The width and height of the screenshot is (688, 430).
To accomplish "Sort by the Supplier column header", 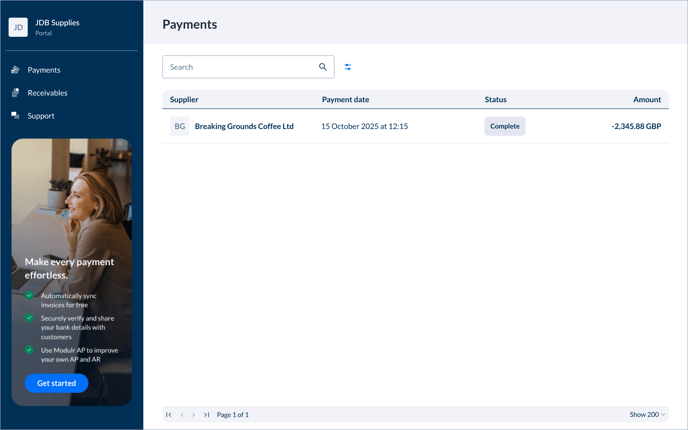I will click(184, 100).
